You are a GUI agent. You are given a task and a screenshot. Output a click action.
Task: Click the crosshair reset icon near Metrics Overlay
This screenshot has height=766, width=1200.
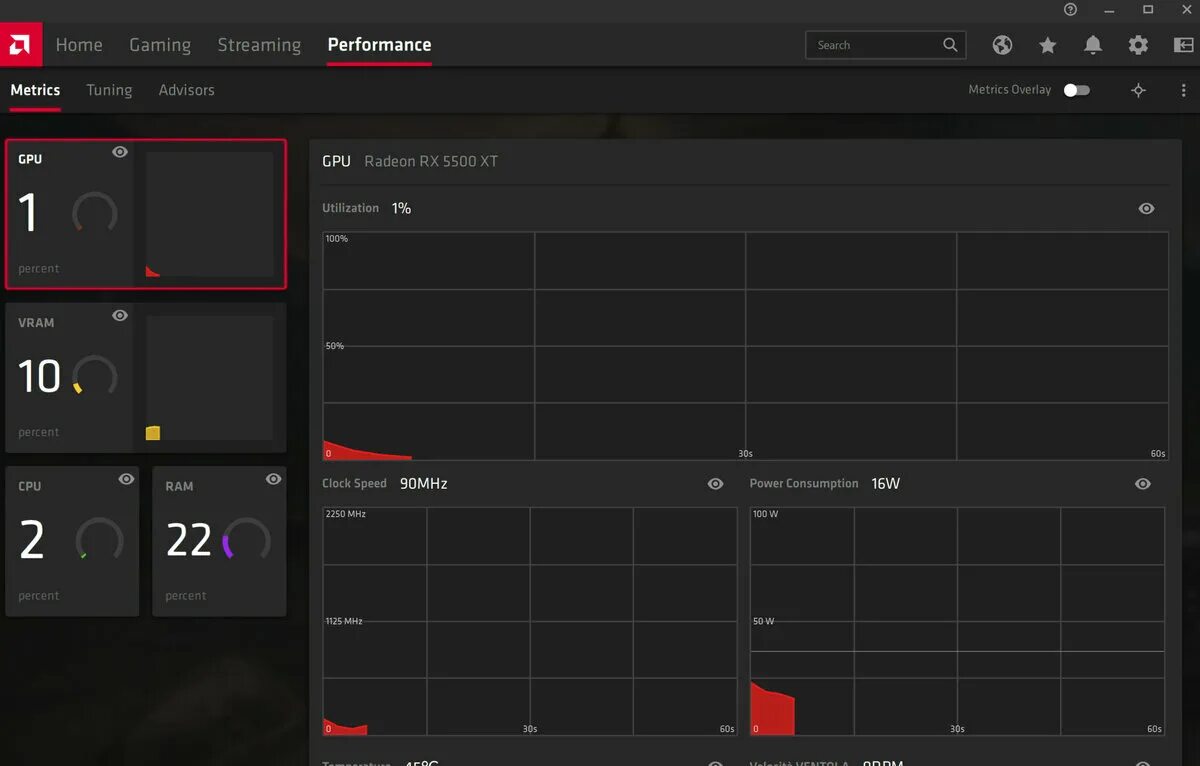(x=1138, y=89)
